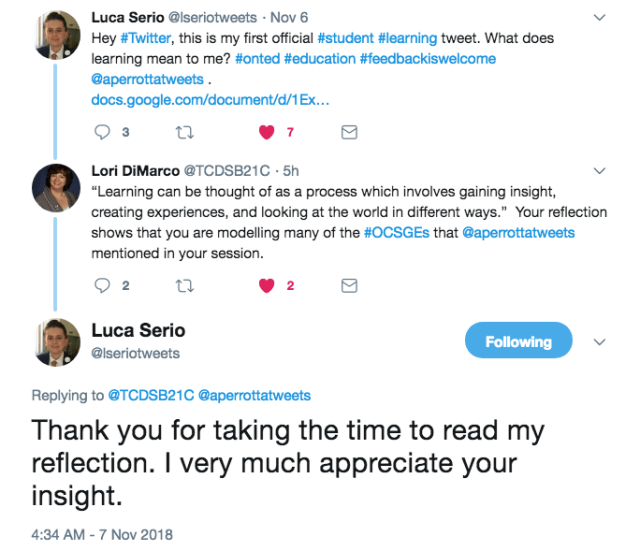The image size is (640, 551).
Task: Open dropdown chevron beside Following button
Action: [600, 341]
